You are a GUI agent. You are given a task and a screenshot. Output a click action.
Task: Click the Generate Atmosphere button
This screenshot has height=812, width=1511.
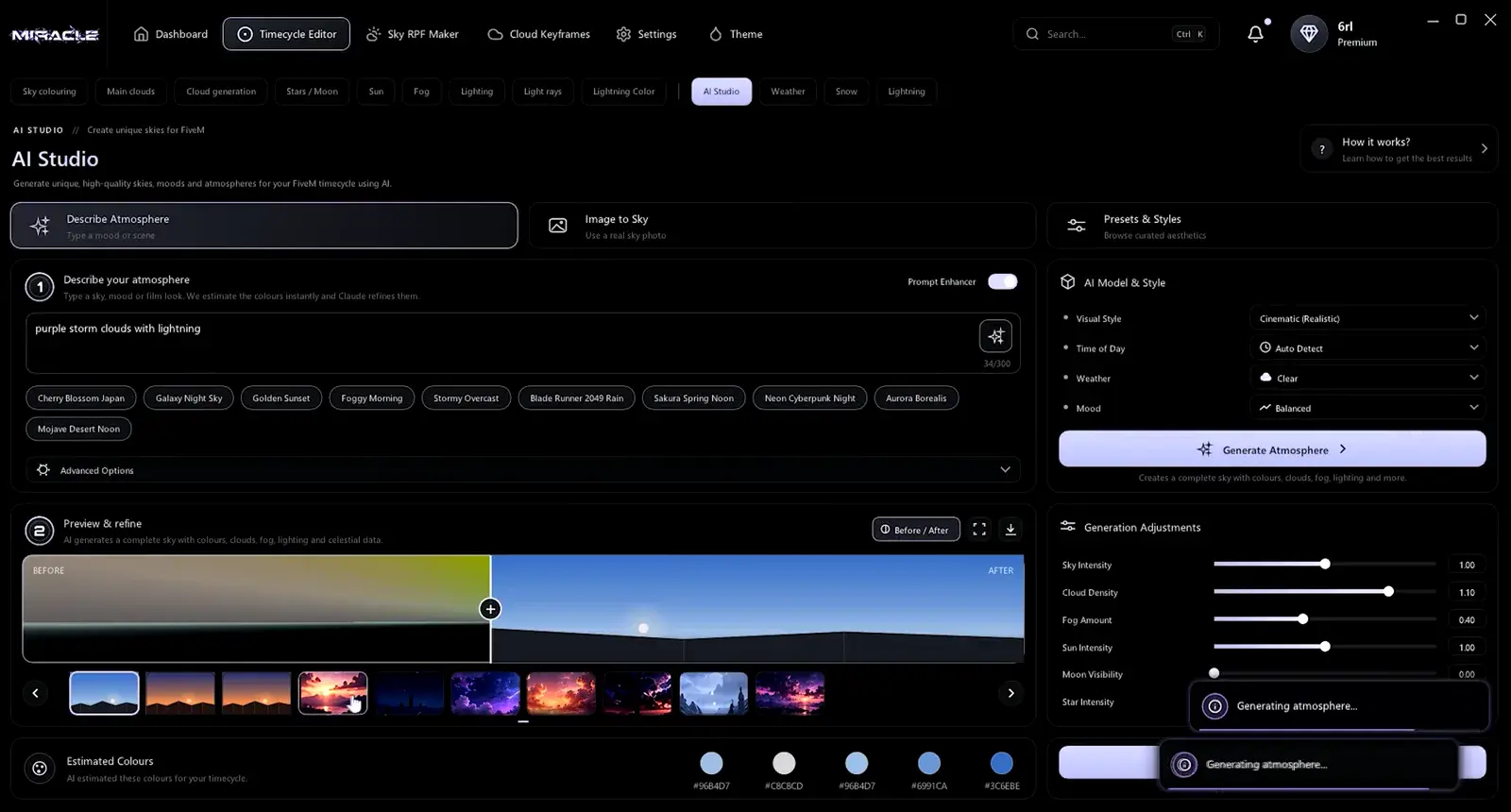[1272, 449]
